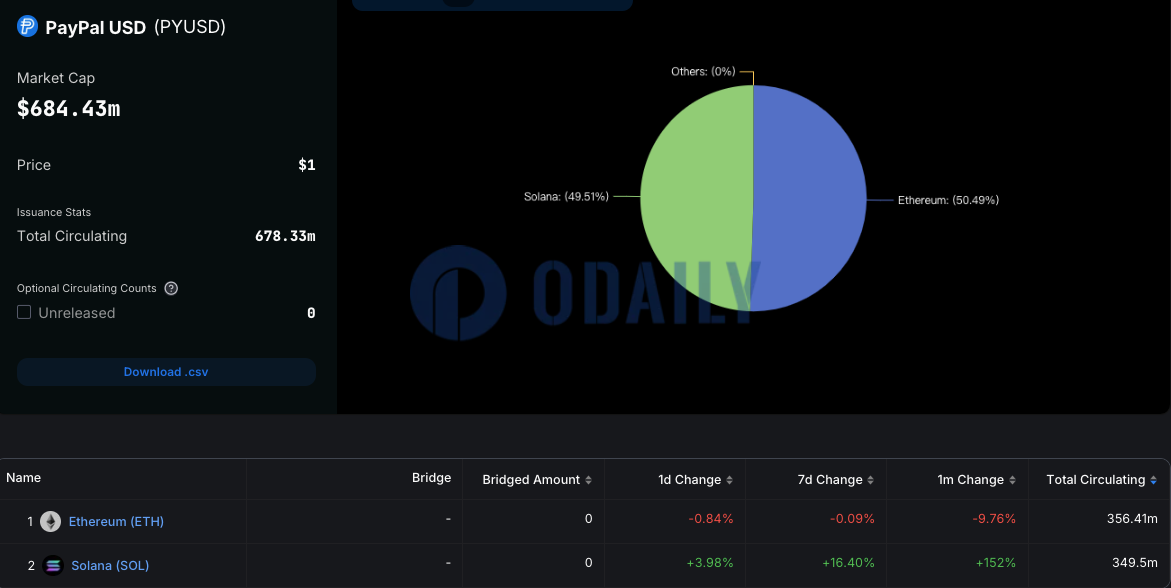1171x588 pixels.
Task: Click the Ethereum: (50.49%) chart label
Action: [x=948, y=200]
